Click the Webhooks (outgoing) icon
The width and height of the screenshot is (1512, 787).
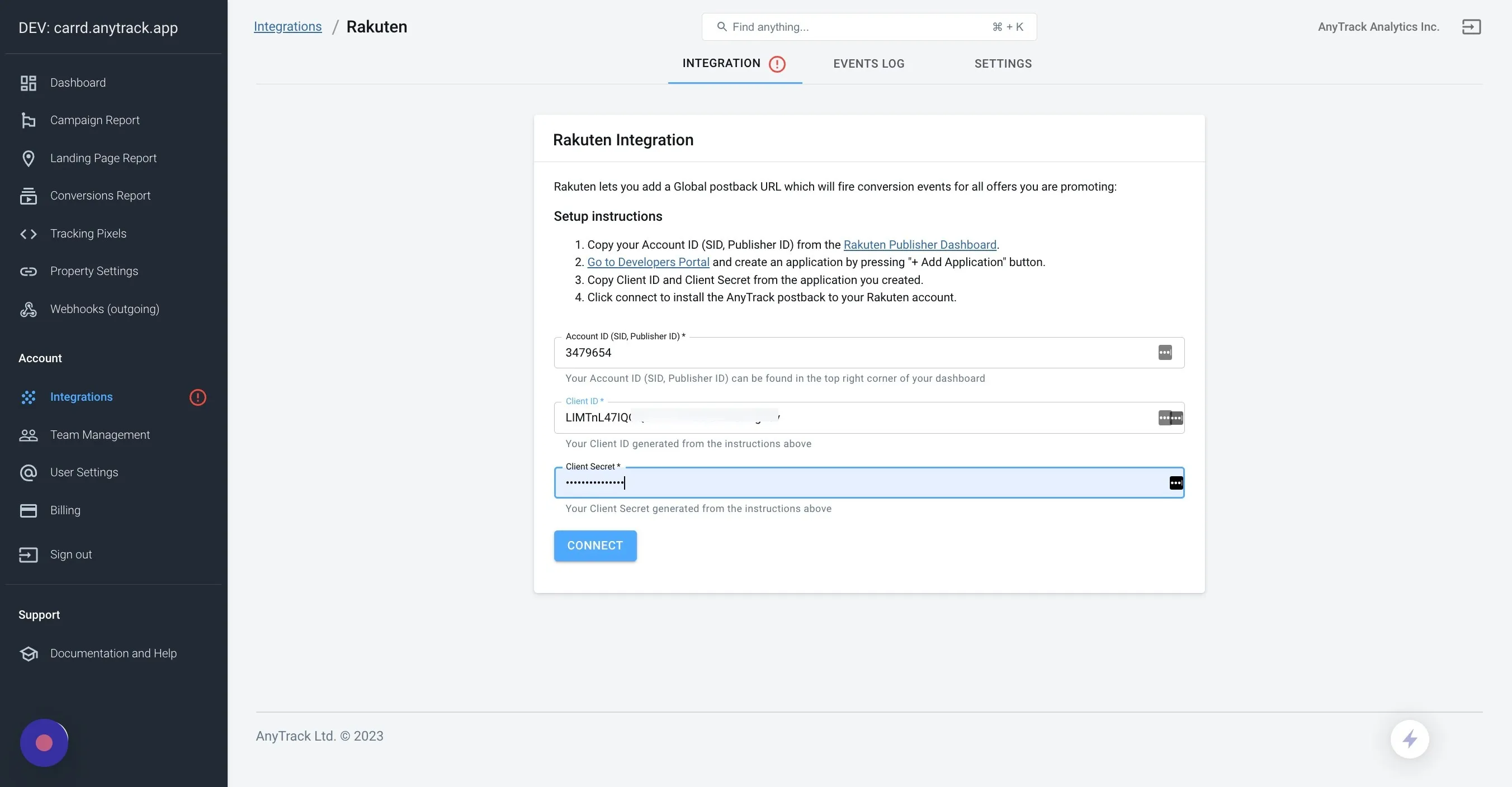click(x=28, y=309)
